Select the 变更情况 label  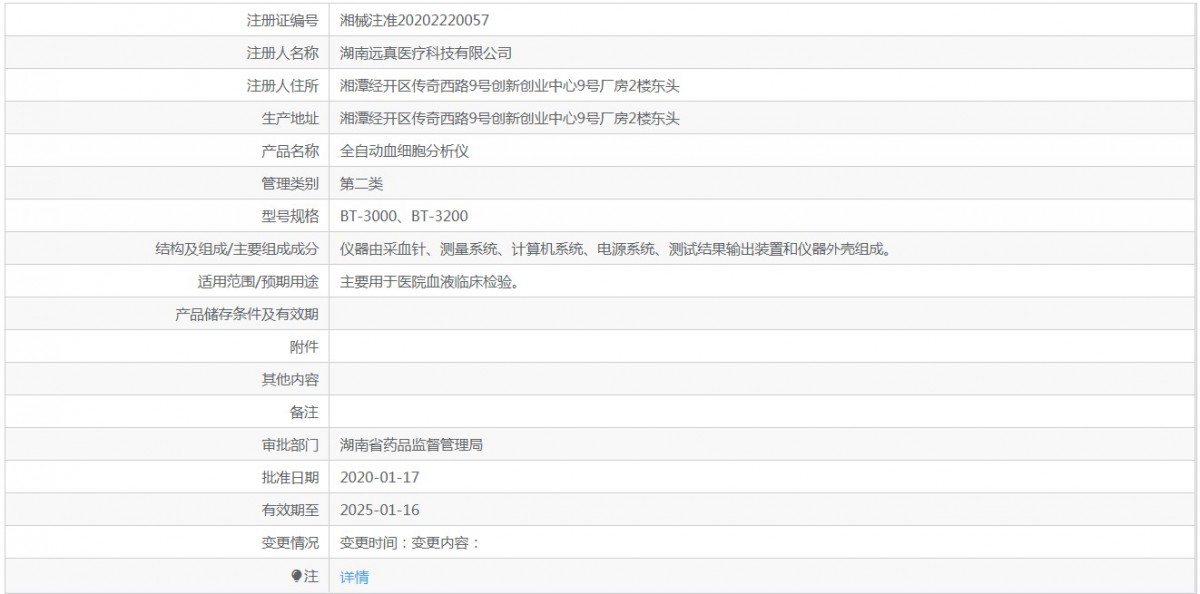tap(290, 543)
